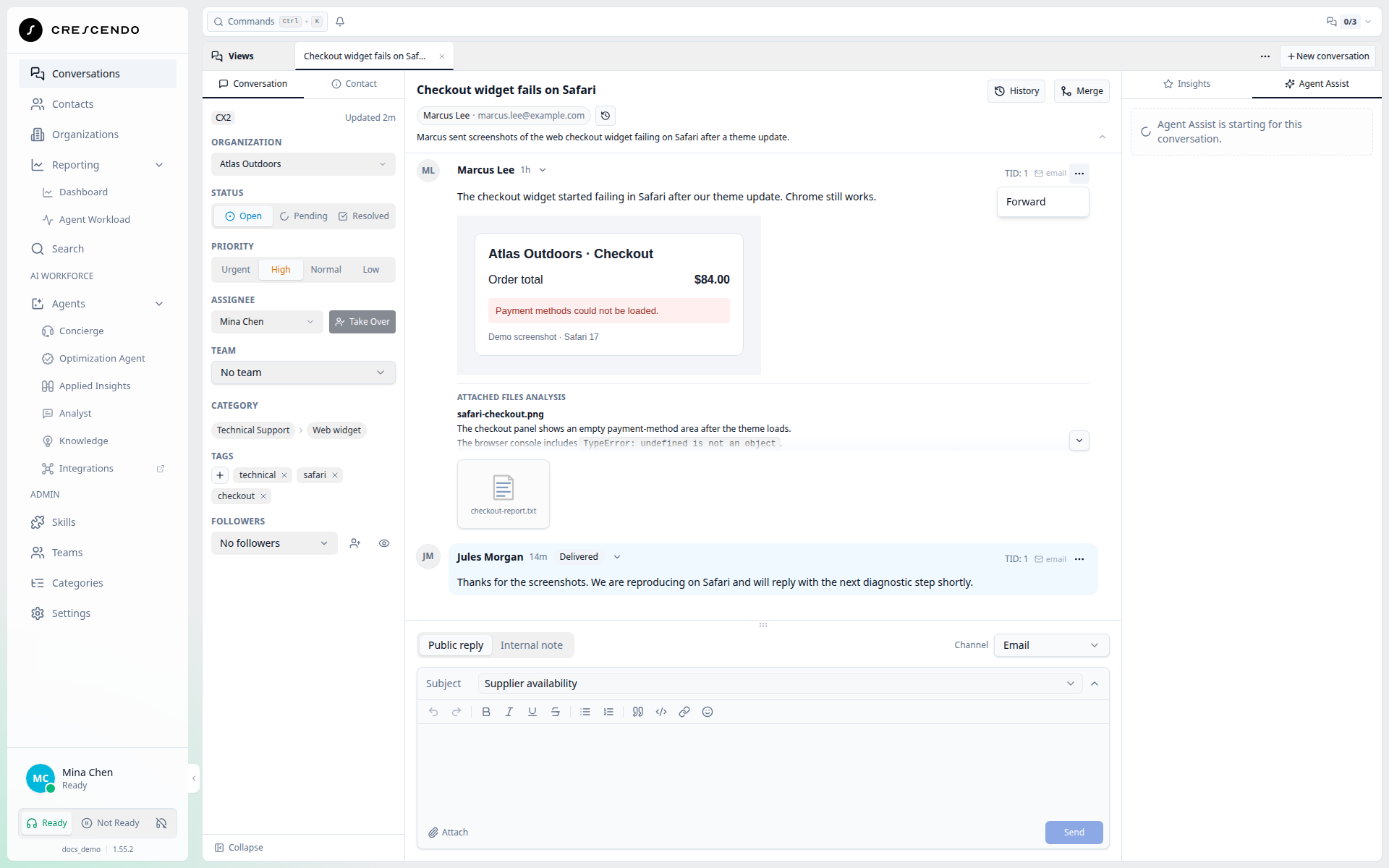Click the contact history clock icon

(x=606, y=116)
